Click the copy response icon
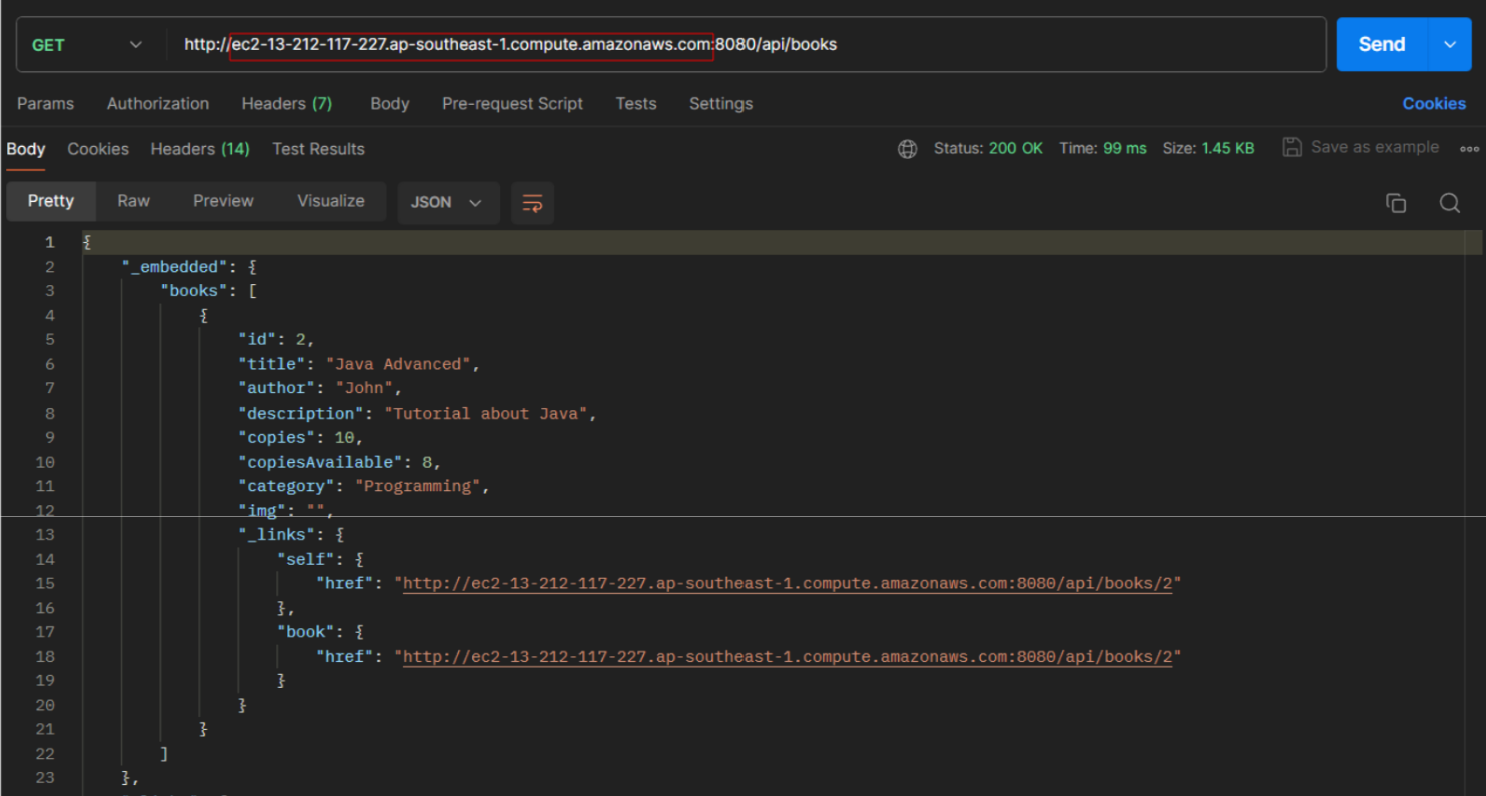The width and height of the screenshot is (1486, 796). click(x=1396, y=203)
